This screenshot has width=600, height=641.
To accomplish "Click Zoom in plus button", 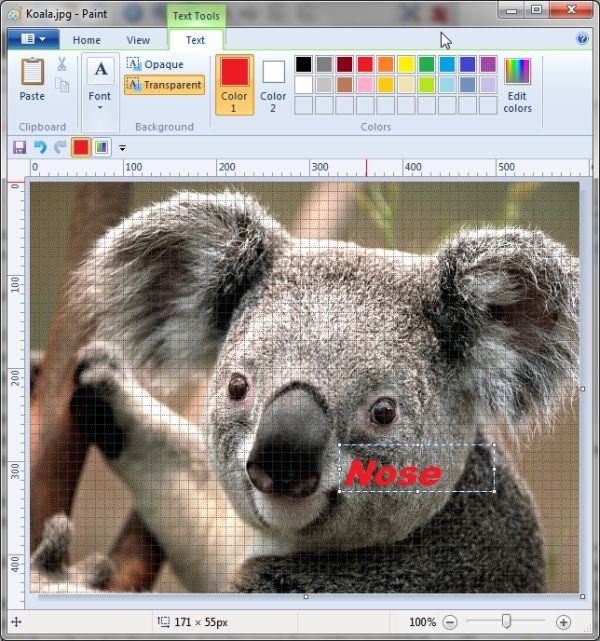I will (563, 622).
